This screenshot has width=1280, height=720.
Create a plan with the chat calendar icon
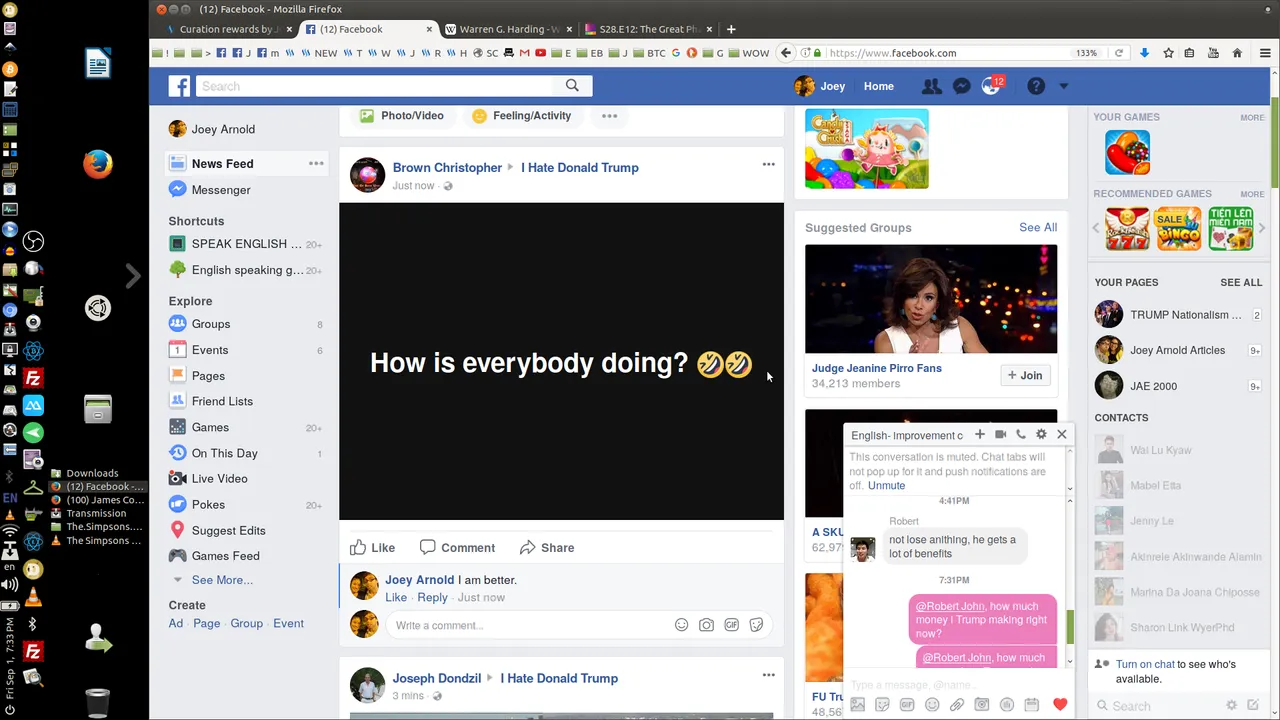click(x=1032, y=705)
